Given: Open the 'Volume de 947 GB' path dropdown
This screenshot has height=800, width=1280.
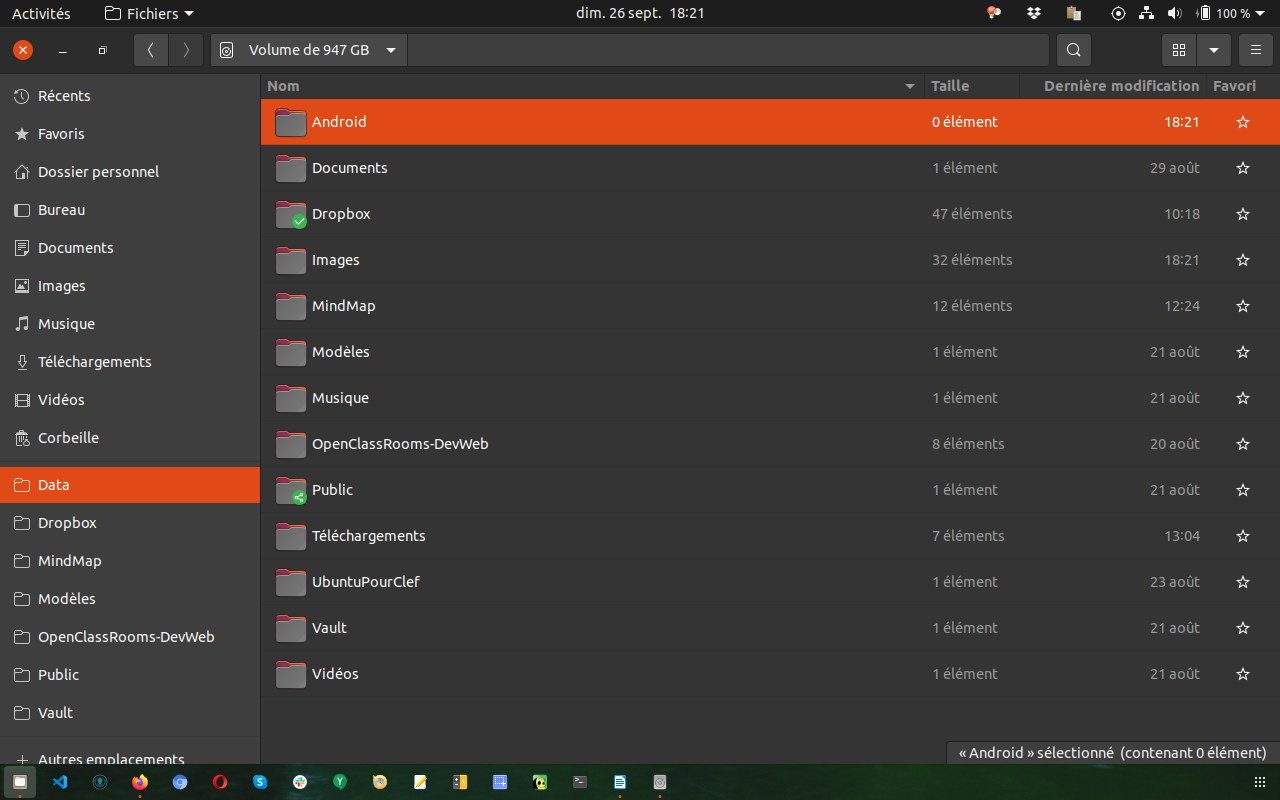Looking at the screenshot, I should tap(309, 50).
